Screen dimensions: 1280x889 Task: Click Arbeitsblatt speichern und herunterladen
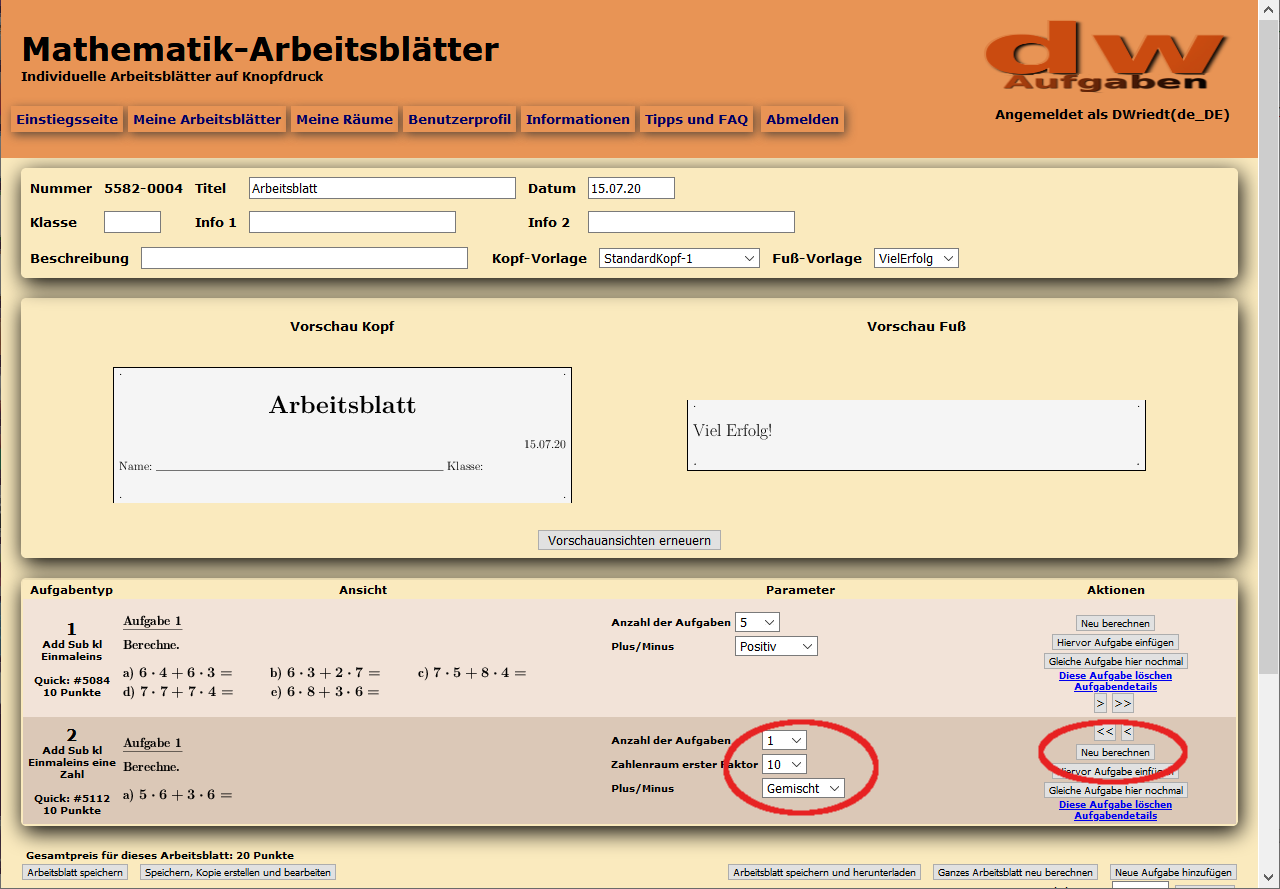[x=825, y=872]
